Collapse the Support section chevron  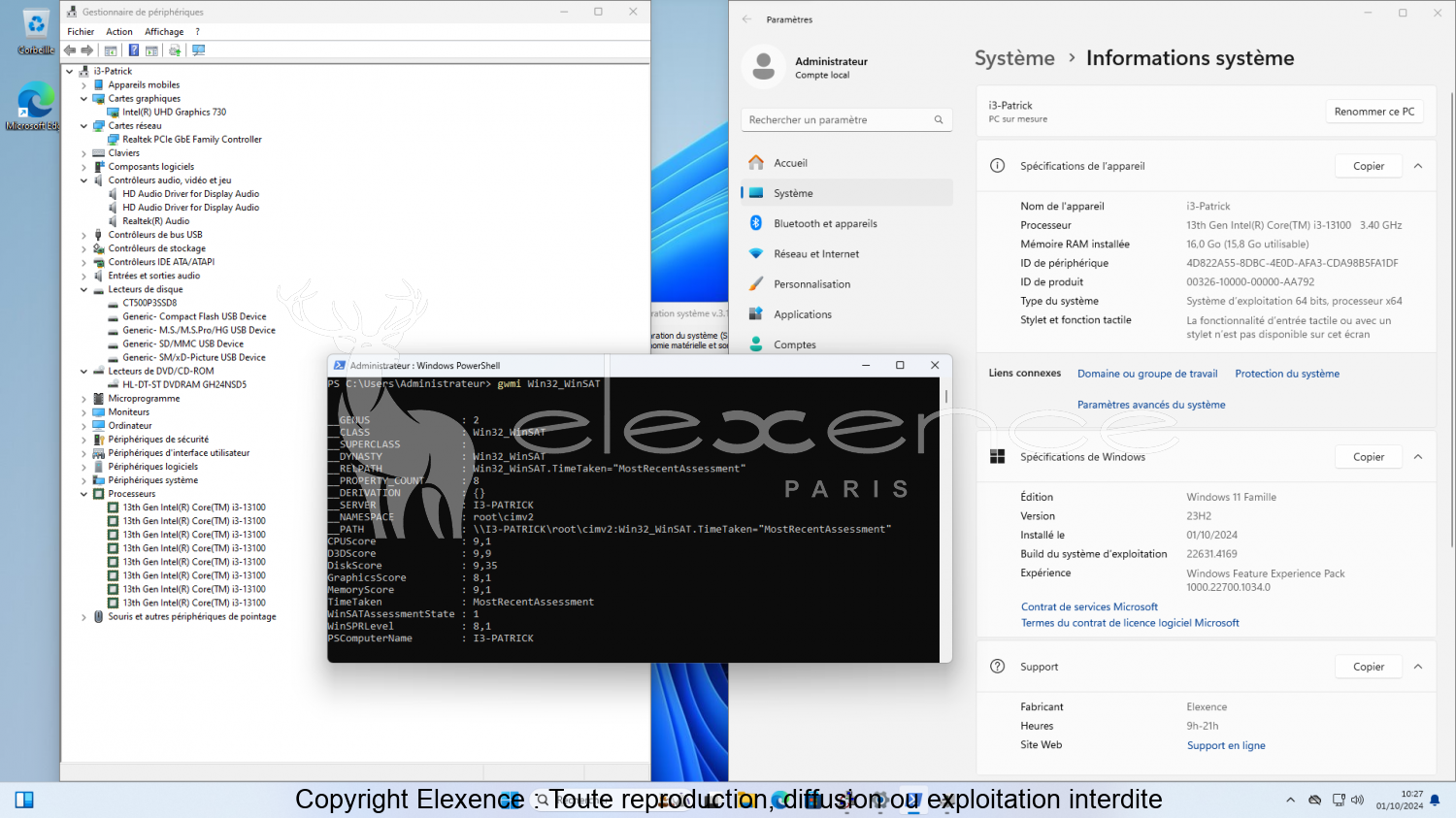coord(1418,667)
